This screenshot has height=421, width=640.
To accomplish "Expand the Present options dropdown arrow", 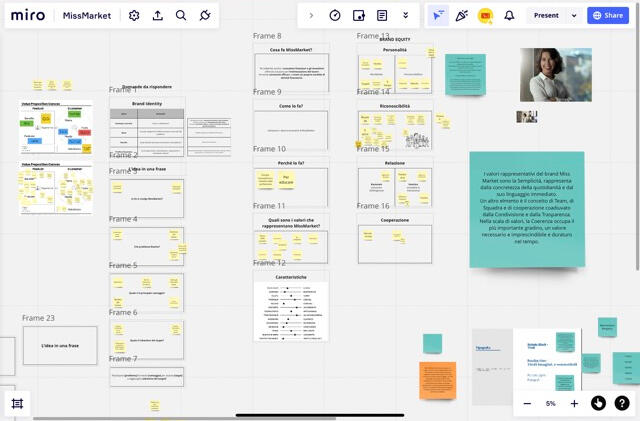I will pos(574,16).
